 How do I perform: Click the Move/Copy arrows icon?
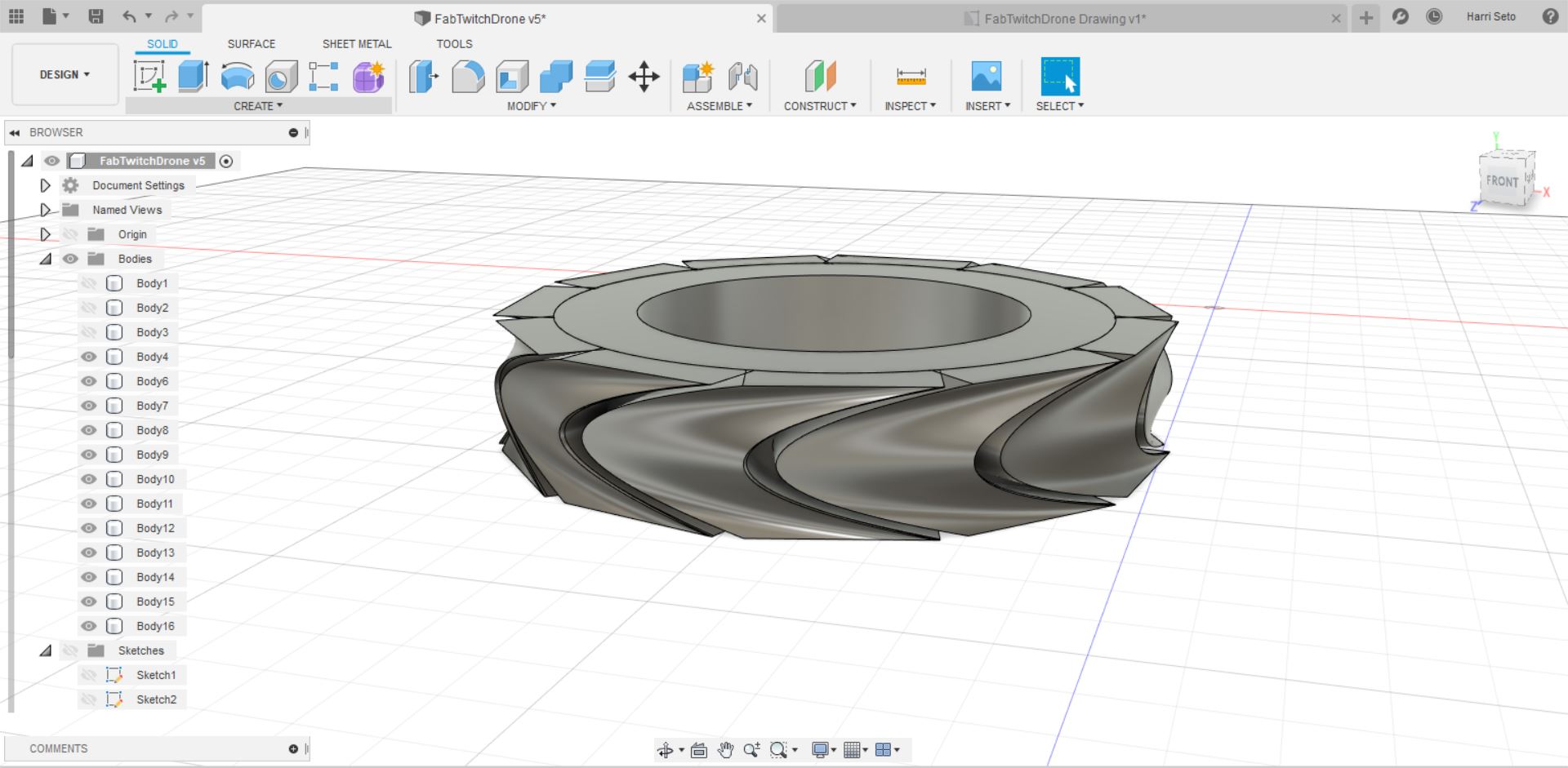(x=644, y=77)
